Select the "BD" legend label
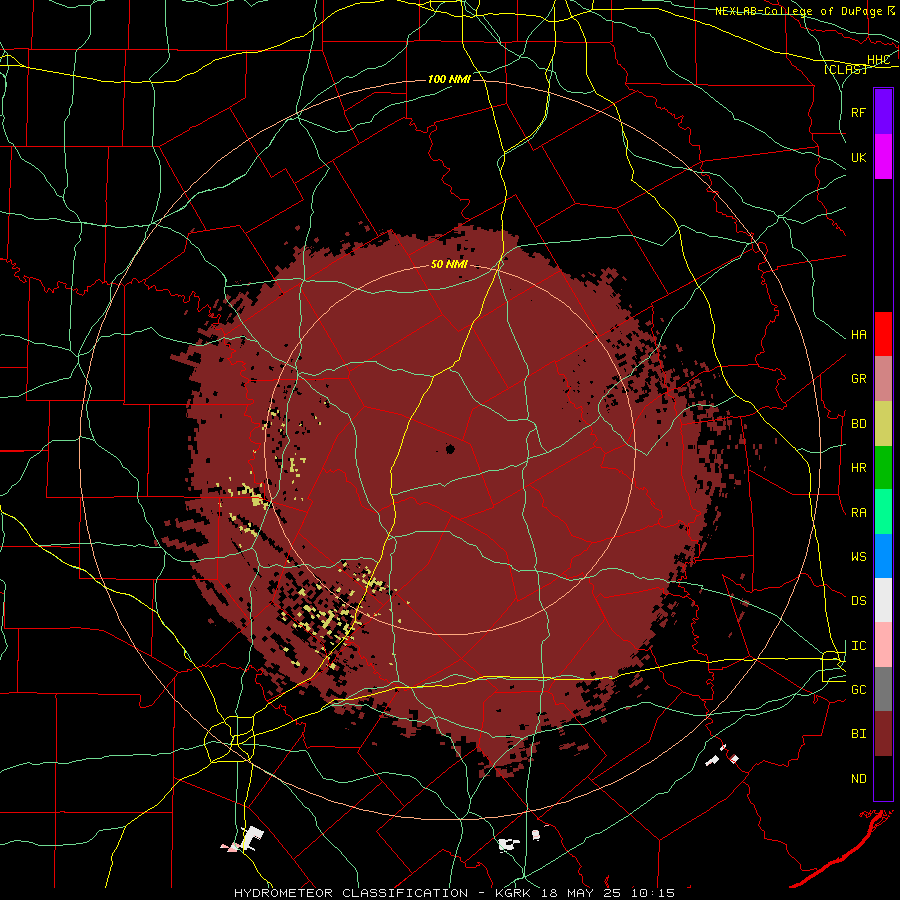This screenshot has width=900, height=900. pos(858,424)
